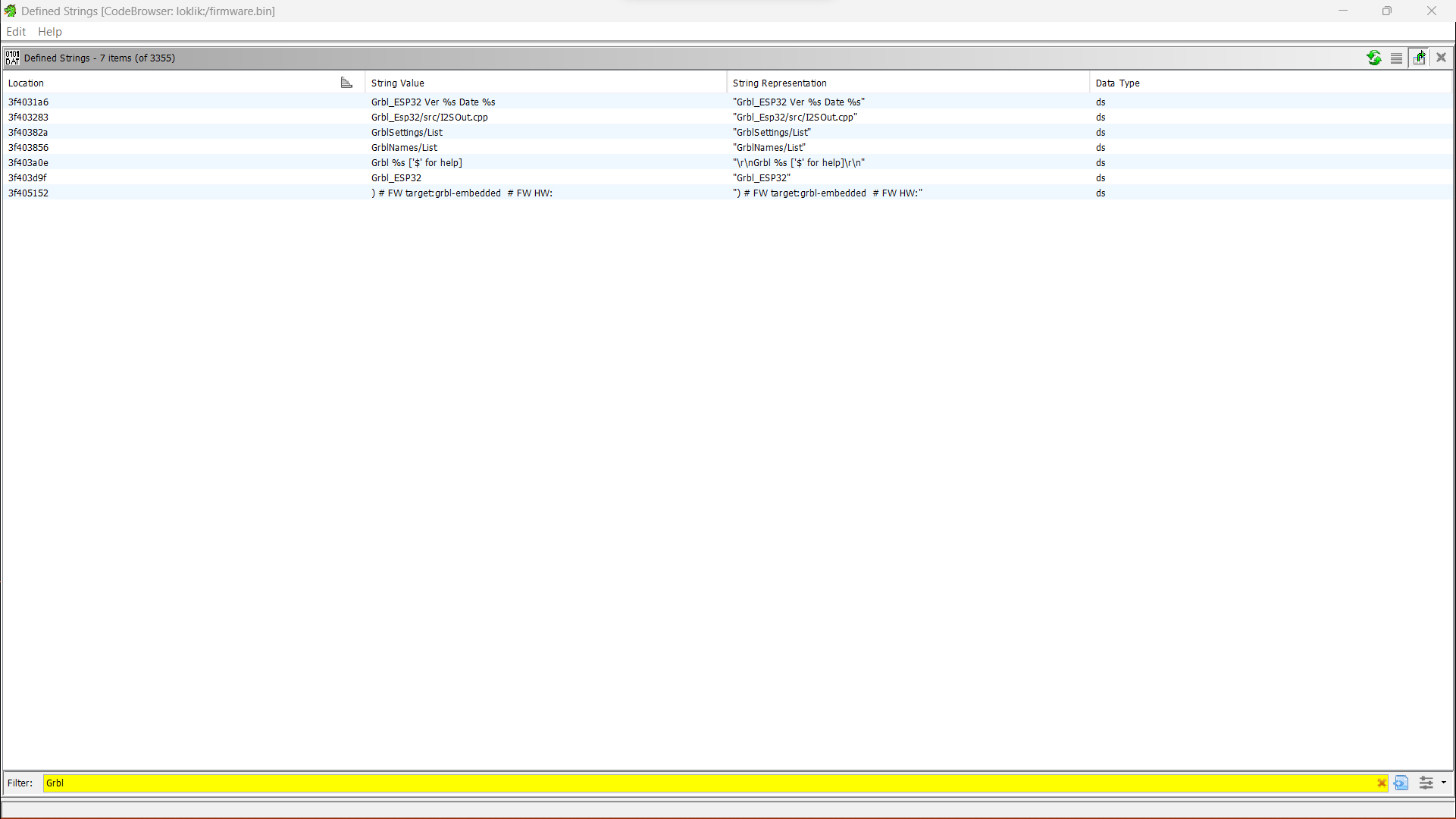The image size is (1456, 819).
Task: Click data type ds in GrblNames/List row
Action: pyautogui.click(x=1101, y=147)
